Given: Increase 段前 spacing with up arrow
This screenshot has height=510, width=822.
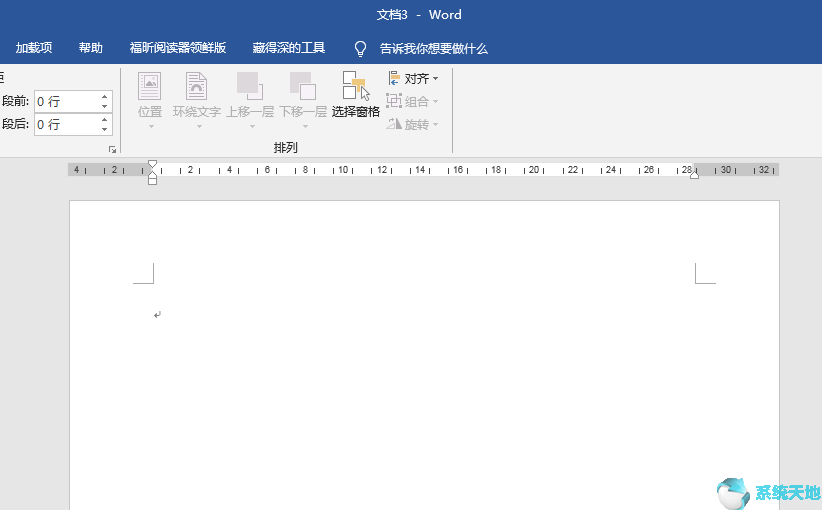Looking at the screenshot, I should click(105, 97).
